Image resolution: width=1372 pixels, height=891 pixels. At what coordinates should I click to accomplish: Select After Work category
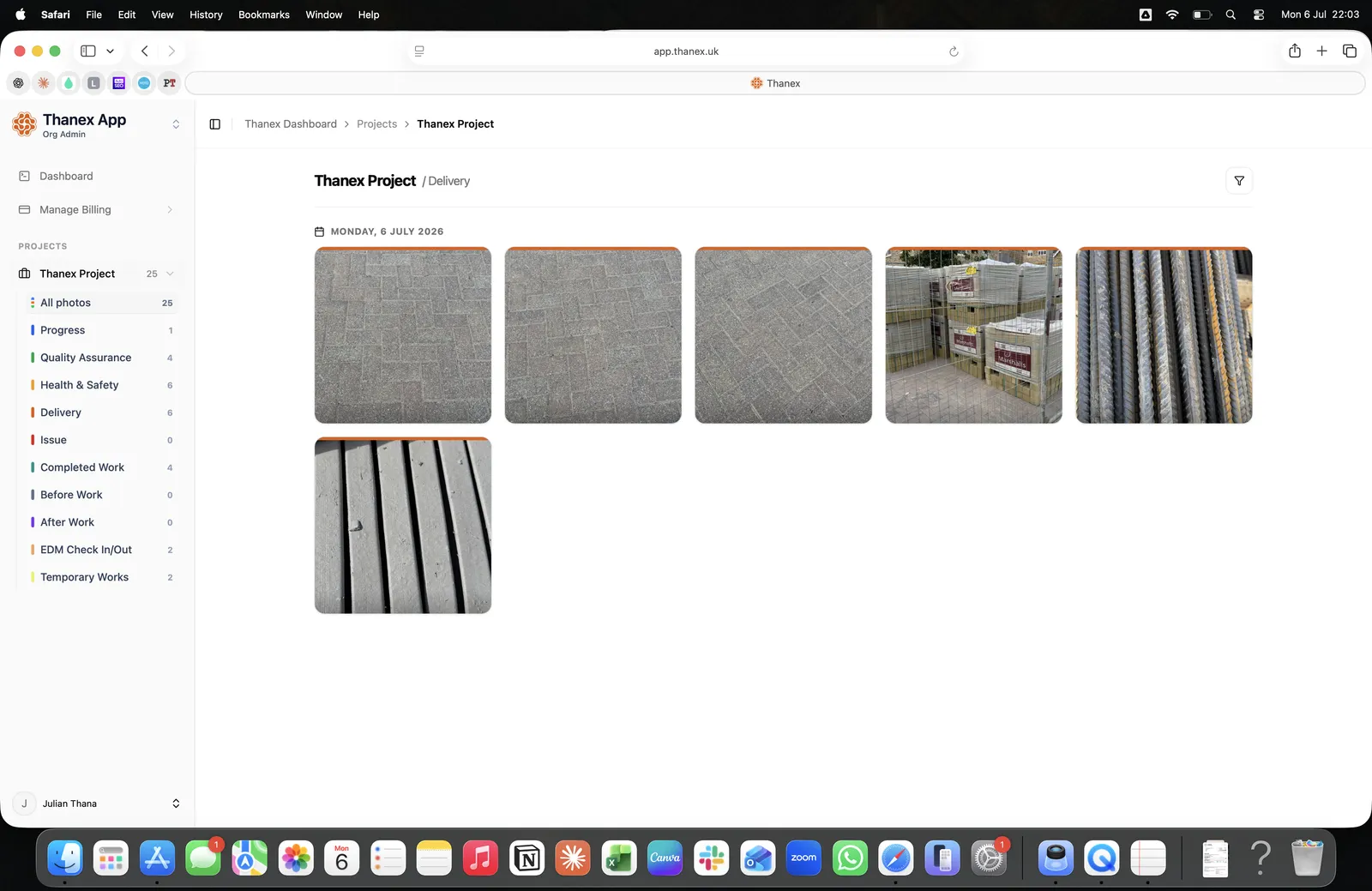click(102, 522)
